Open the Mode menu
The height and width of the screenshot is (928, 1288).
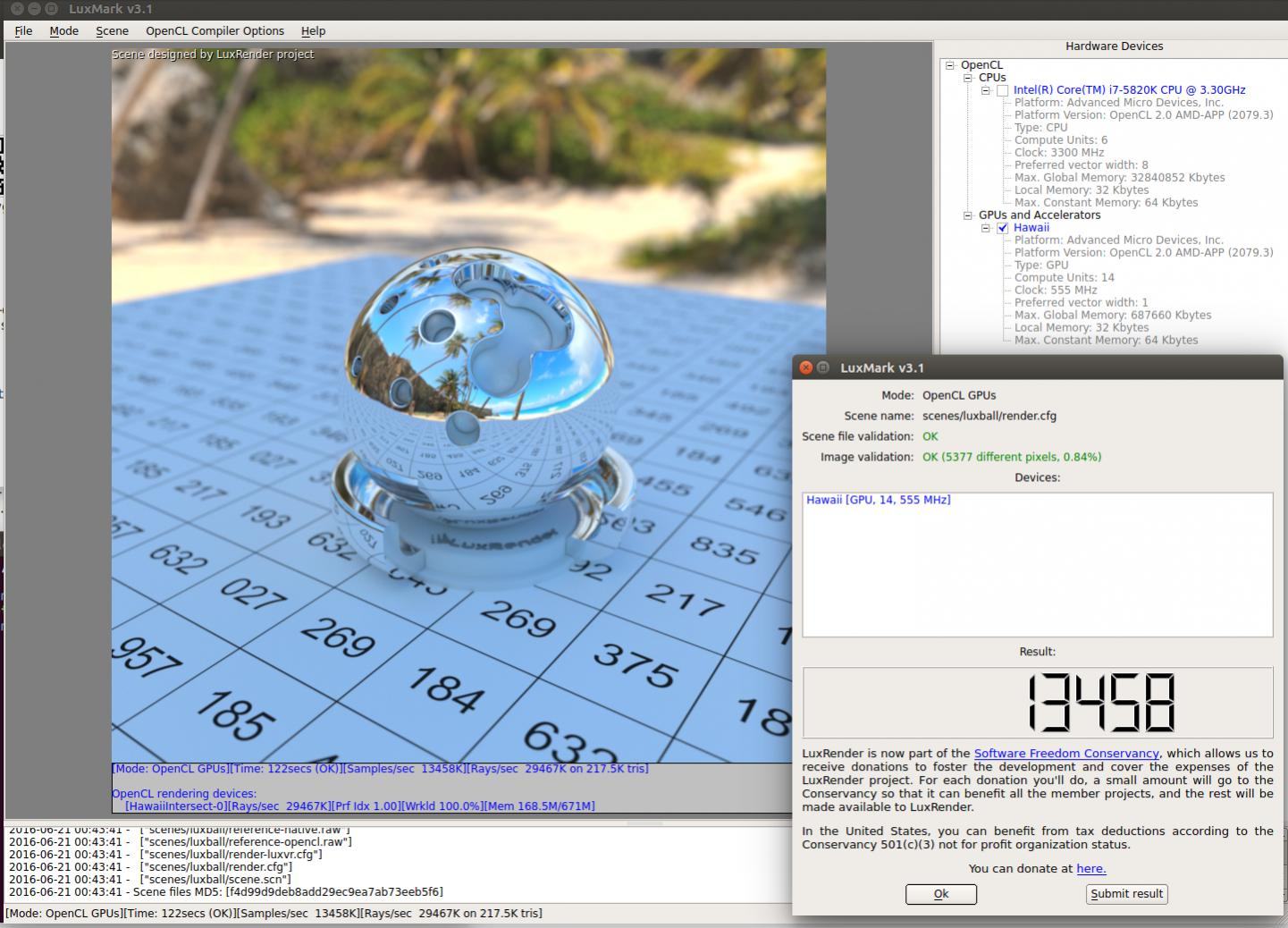pos(63,30)
